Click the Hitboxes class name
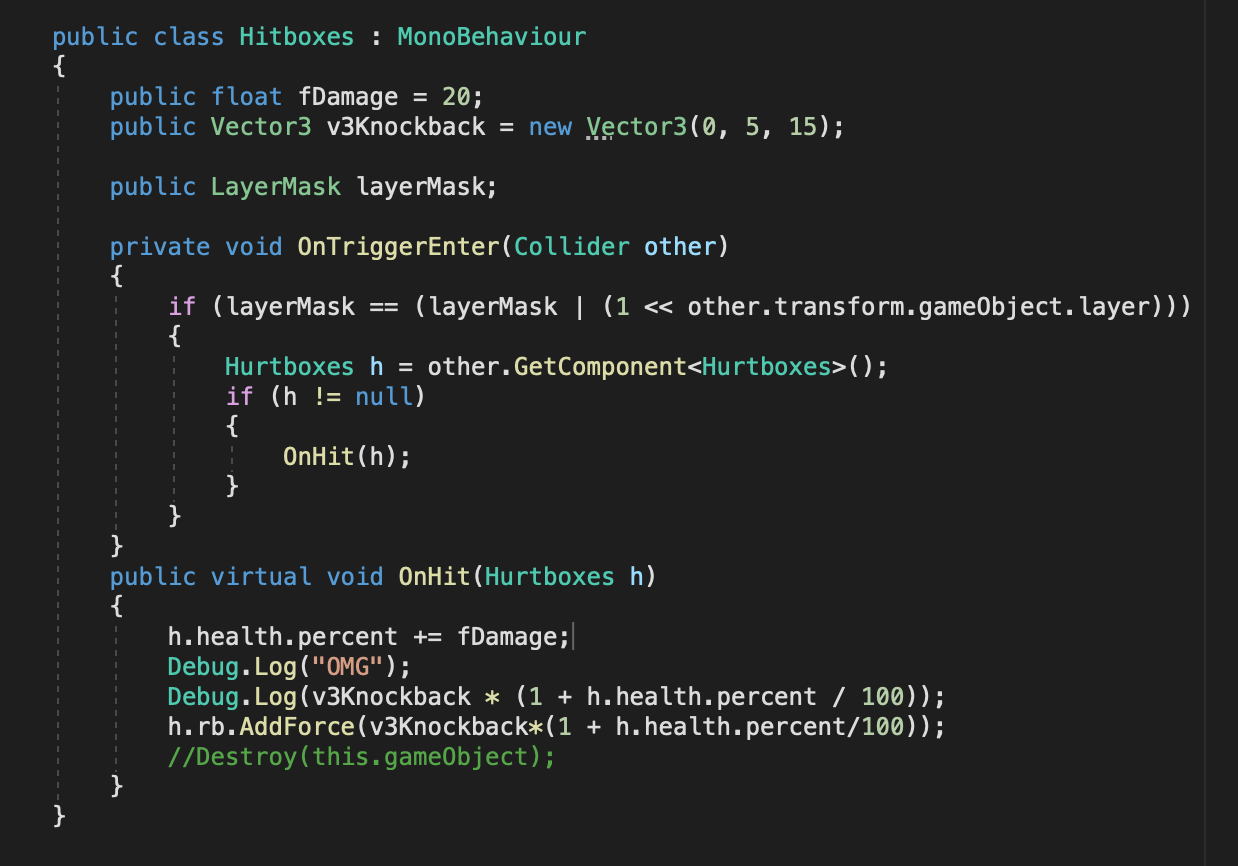This screenshot has height=866, width=1238. pos(296,37)
